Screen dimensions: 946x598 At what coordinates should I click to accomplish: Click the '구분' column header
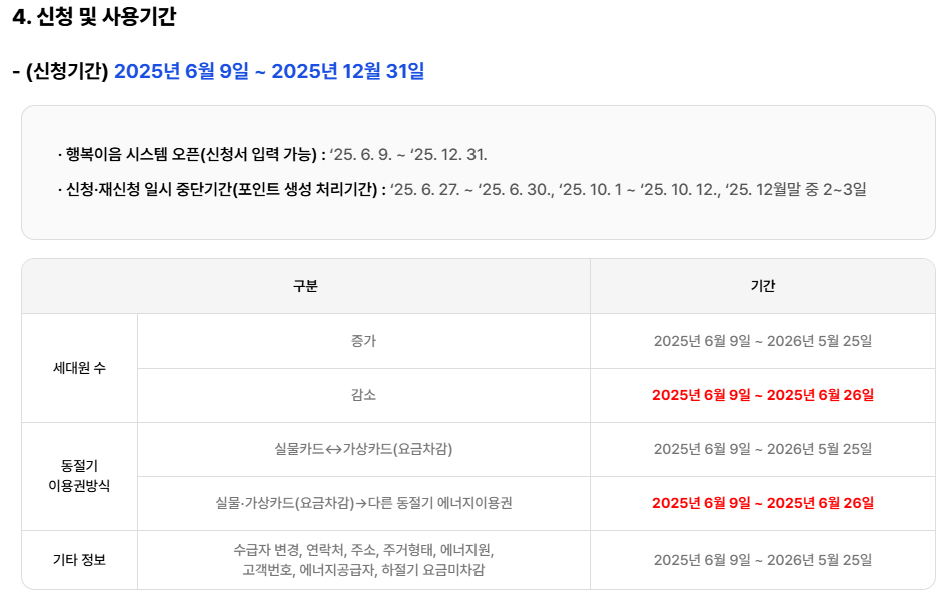coord(305,286)
